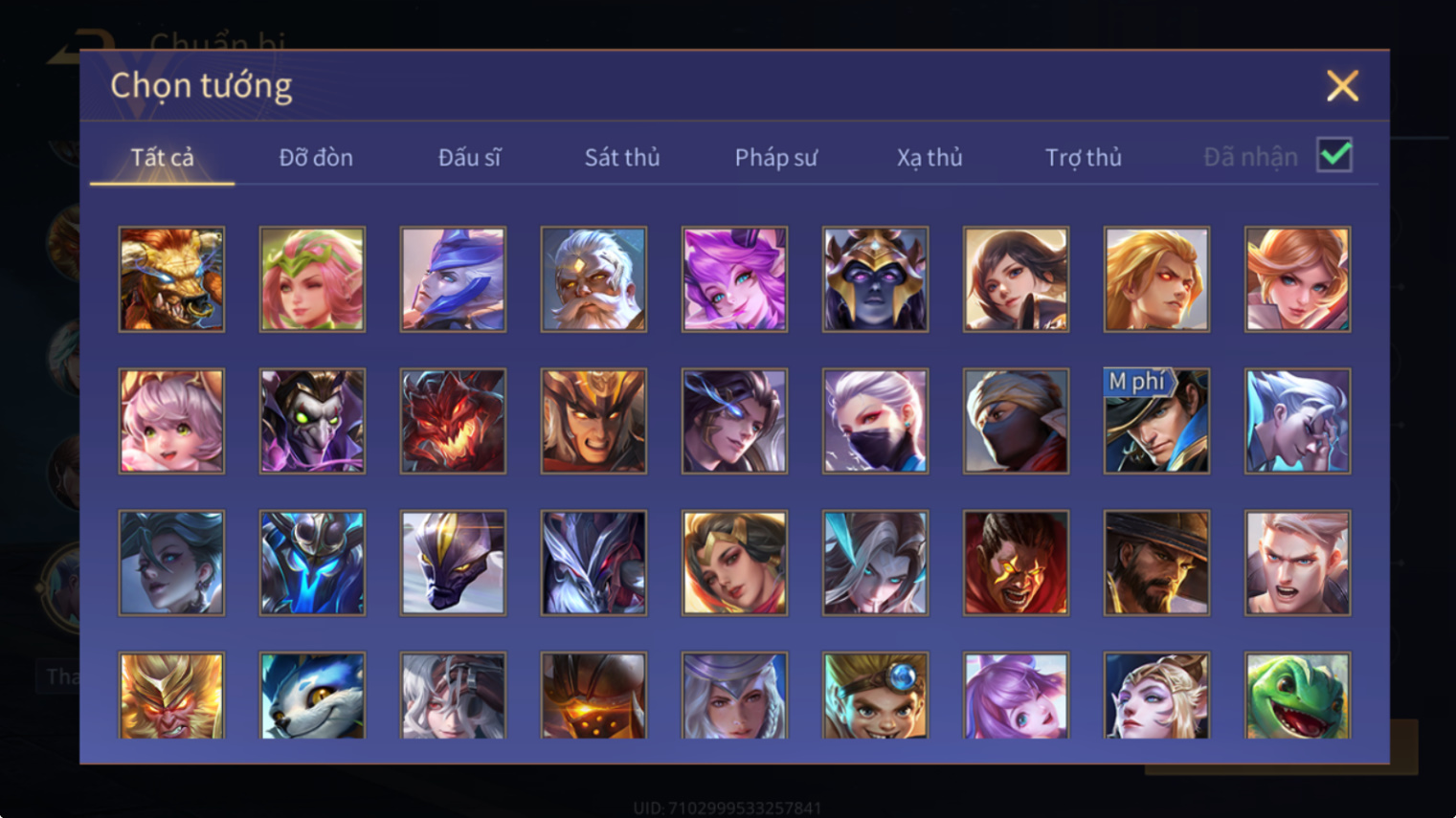The image size is (1456, 818).
Task: Open the "Đấu sĩ" tab
Action: pos(469,157)
